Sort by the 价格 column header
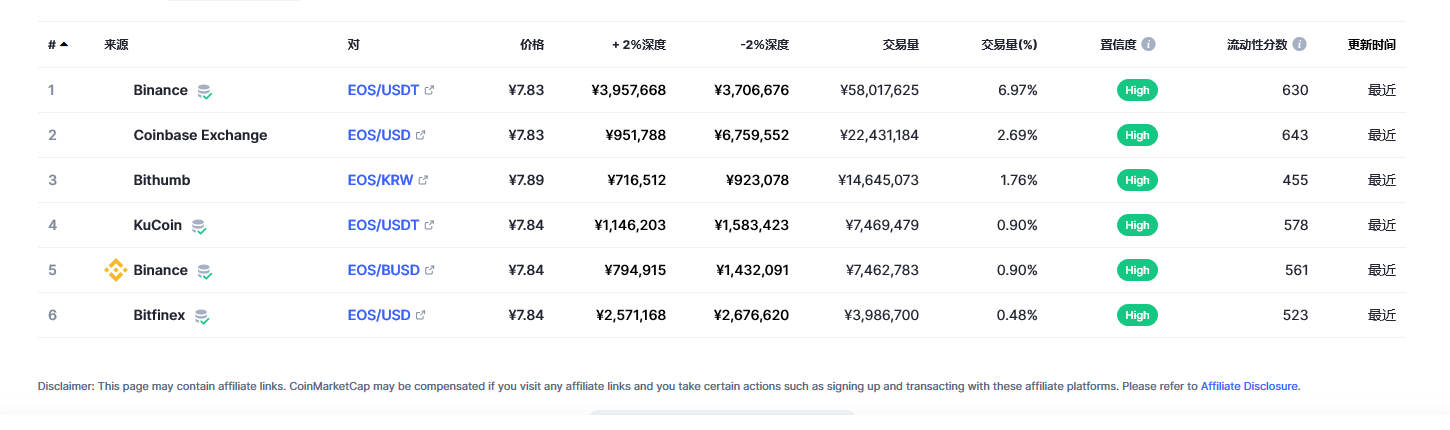 [532, 45]
